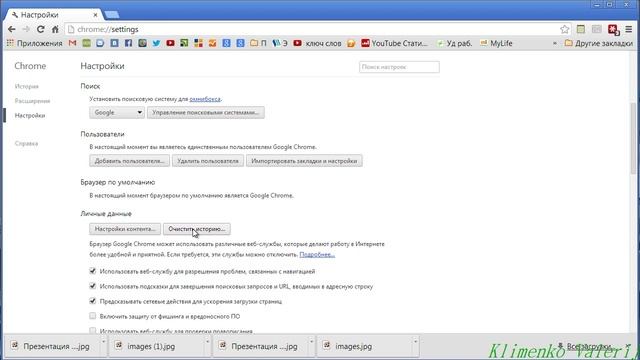
Task: Open Настройки контента button
Action: click(125, 229)
